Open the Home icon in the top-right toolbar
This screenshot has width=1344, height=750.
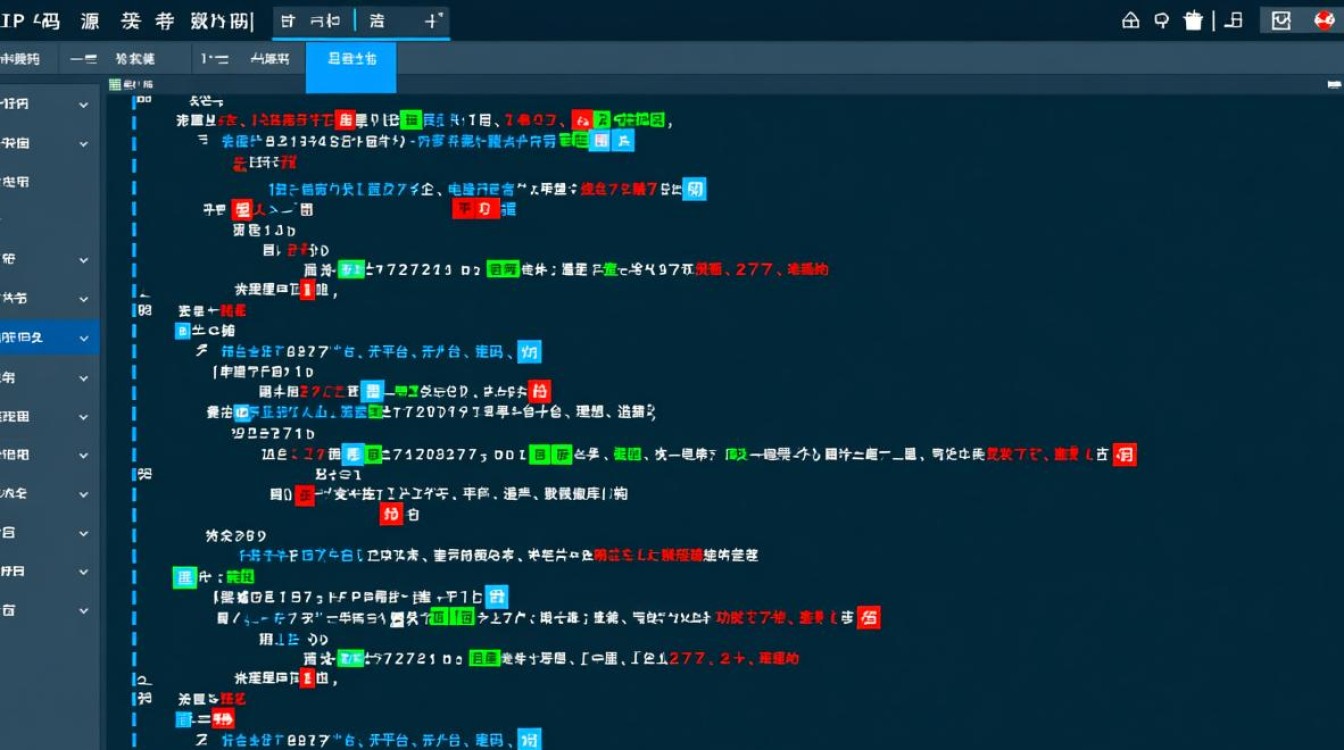pos(1129,19)
